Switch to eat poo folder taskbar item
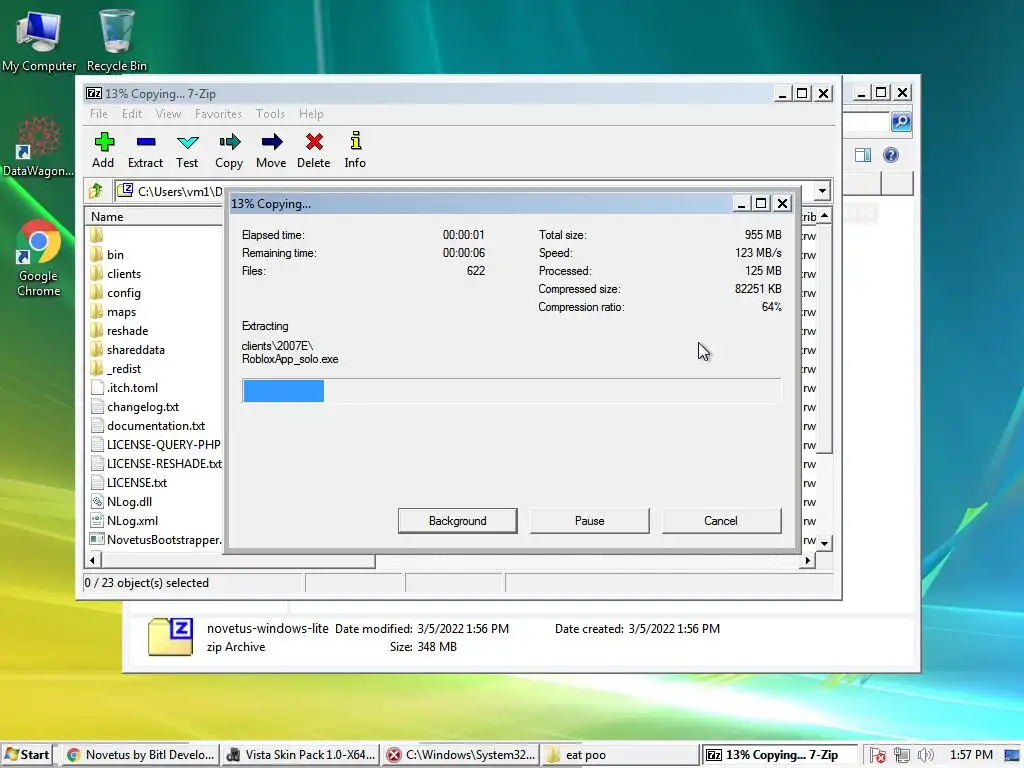The height and width of the screenshot is (768, 1024). (620, 755)
